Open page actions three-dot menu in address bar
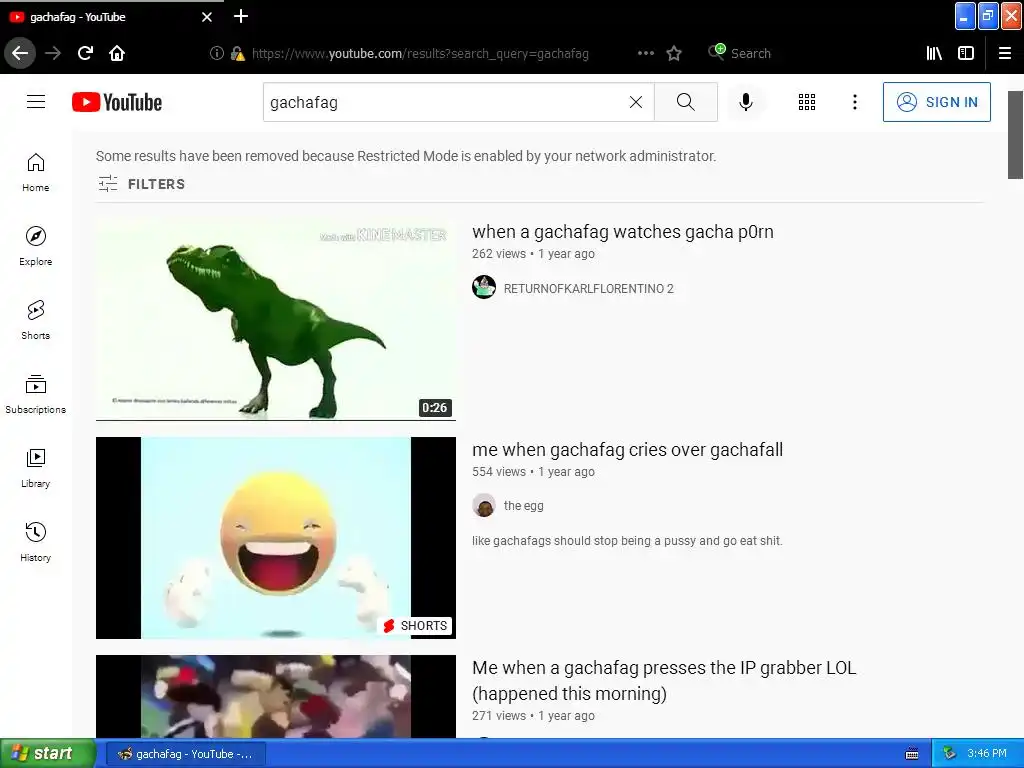1024x768 pixels. (645, 53)
